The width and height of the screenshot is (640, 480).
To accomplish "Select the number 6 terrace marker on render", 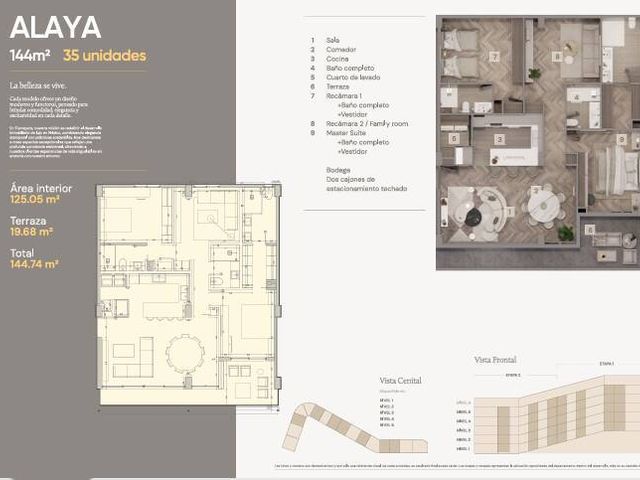I will coord(589,230).
